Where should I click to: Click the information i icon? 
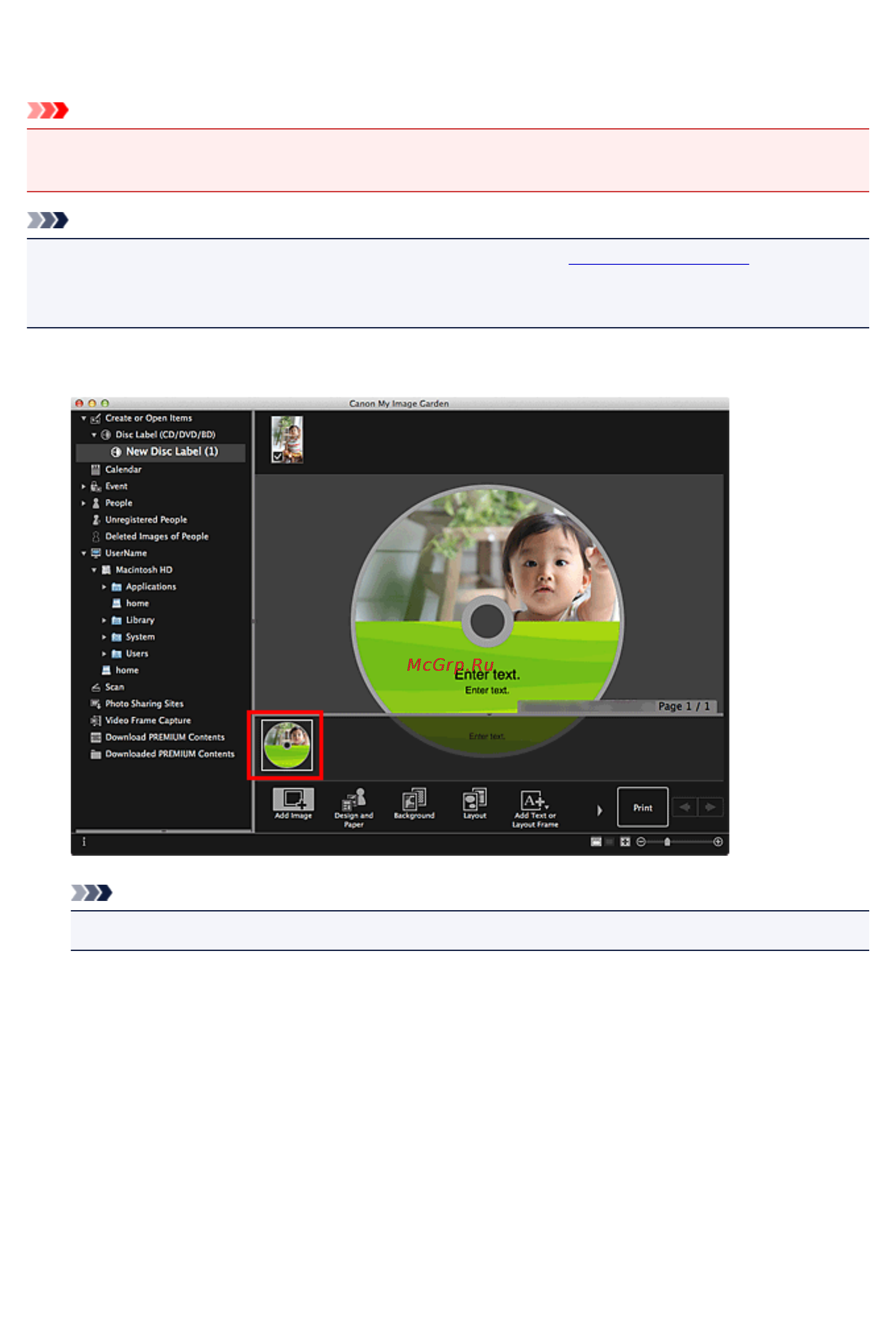[x=84, y=841]
